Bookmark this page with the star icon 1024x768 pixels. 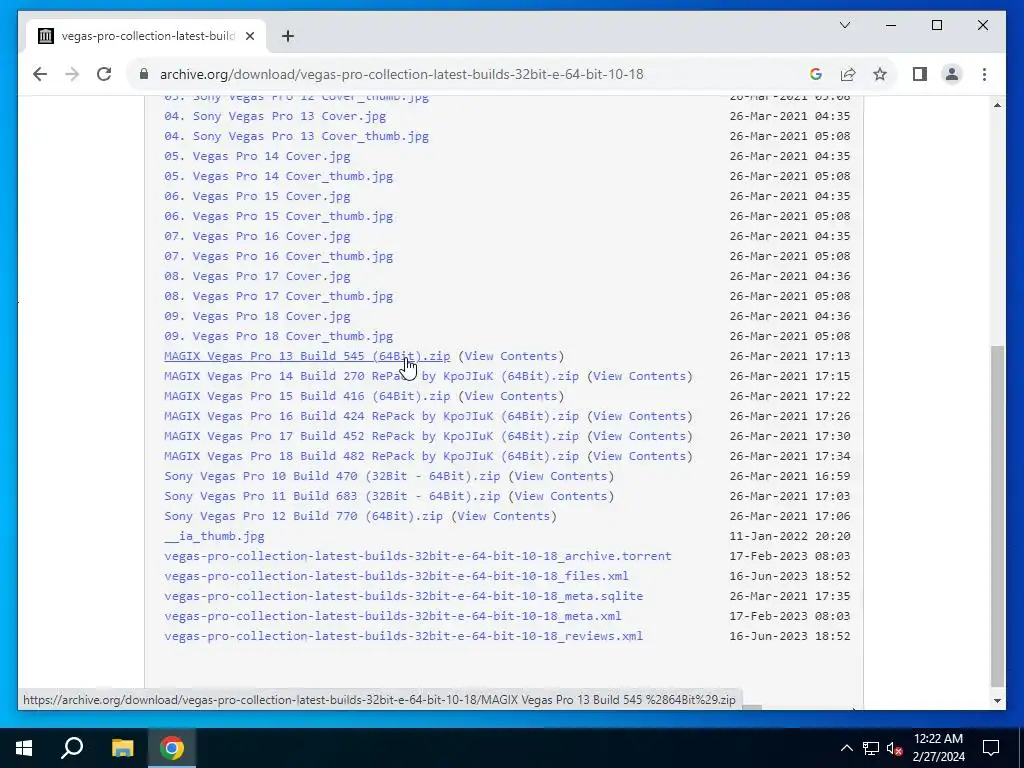(x=880, y=74)
